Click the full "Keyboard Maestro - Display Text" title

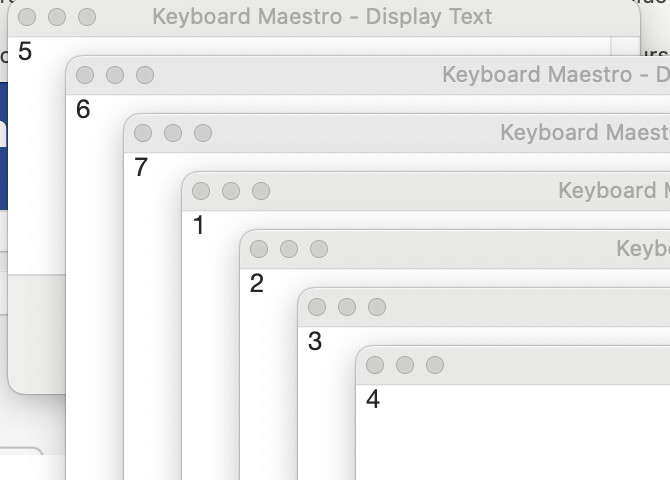[322, 17]
